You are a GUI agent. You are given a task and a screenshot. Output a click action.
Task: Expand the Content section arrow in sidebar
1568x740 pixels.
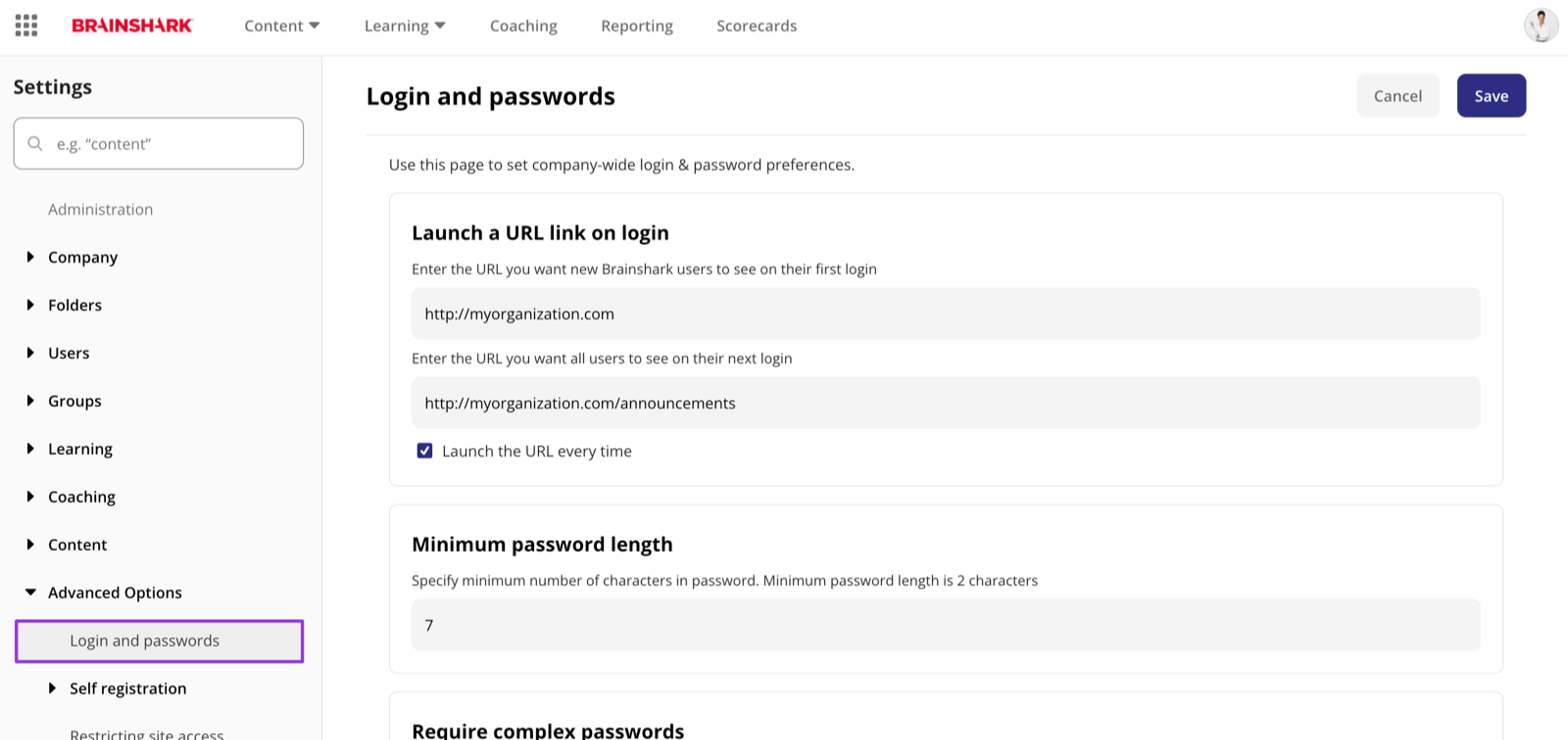[x=30, y=545]
